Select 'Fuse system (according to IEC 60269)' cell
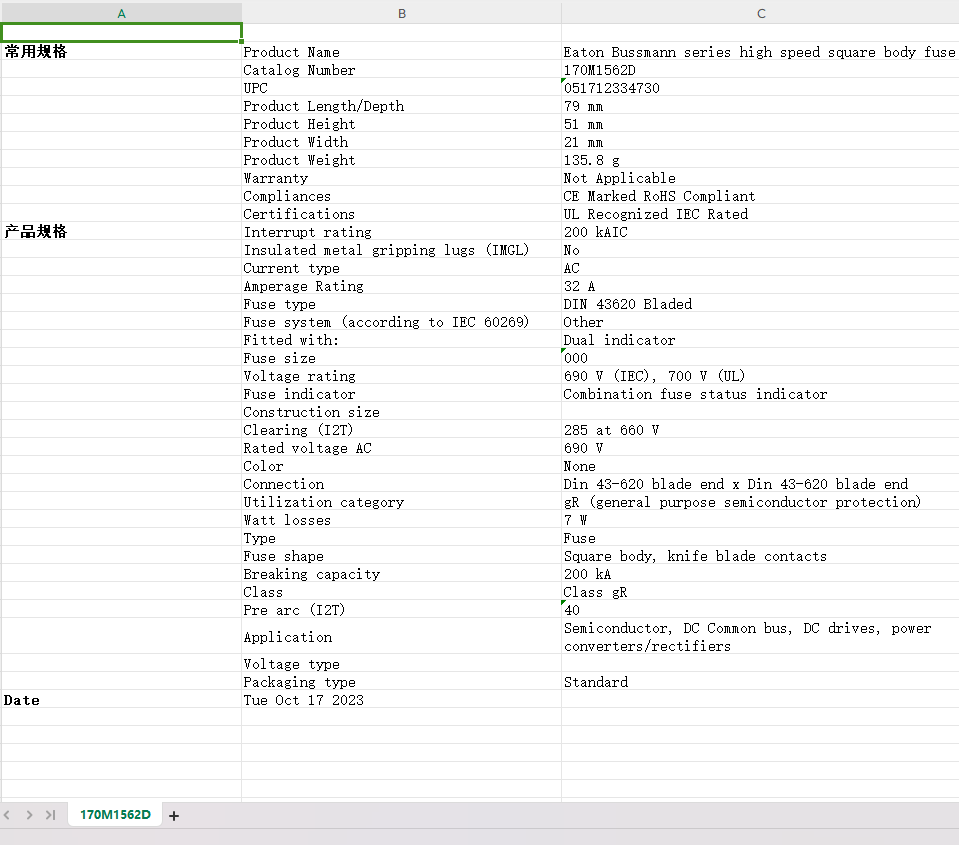The image size is (959, 845). (x=401, y=322)
